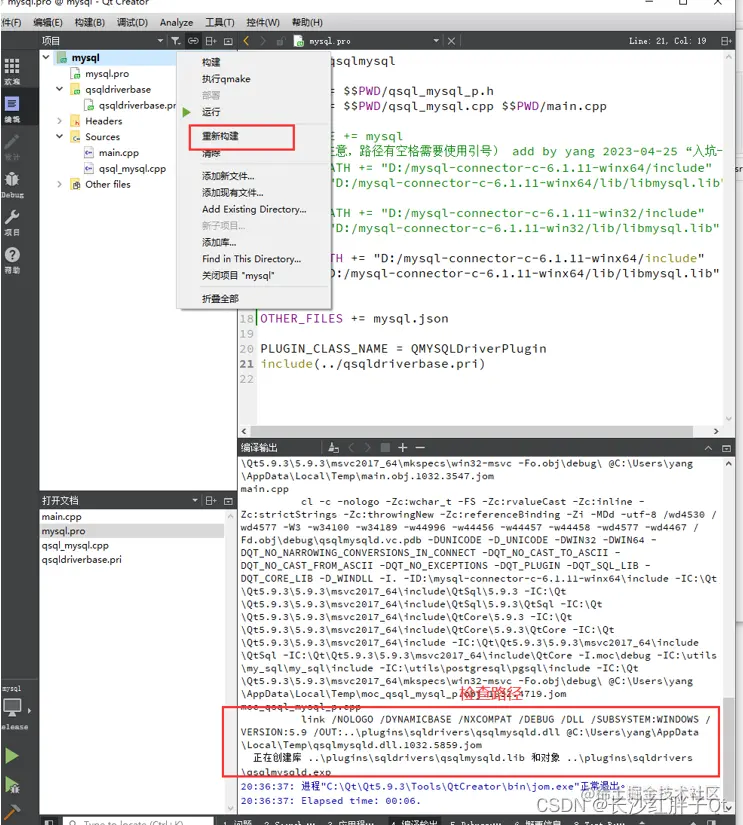The image size is (743, 825).
Task: Close the mysql.pro document with X
Action: pyautogui.click(x=451, y=41)
